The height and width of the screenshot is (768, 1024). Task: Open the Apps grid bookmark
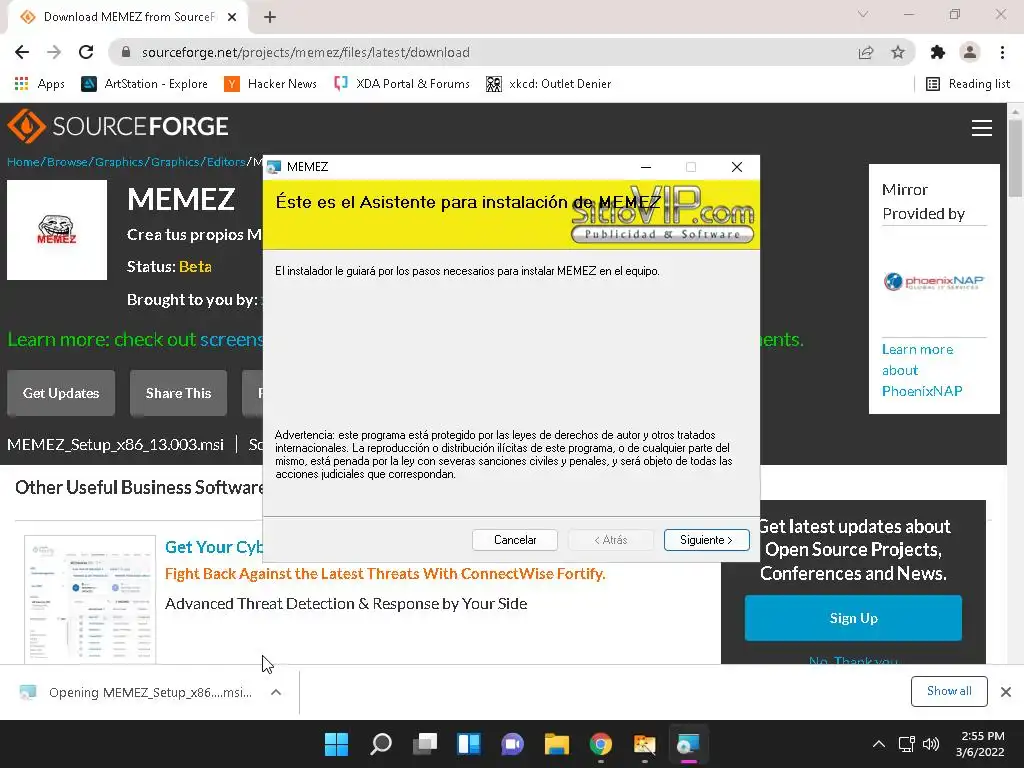pos(39,84)
